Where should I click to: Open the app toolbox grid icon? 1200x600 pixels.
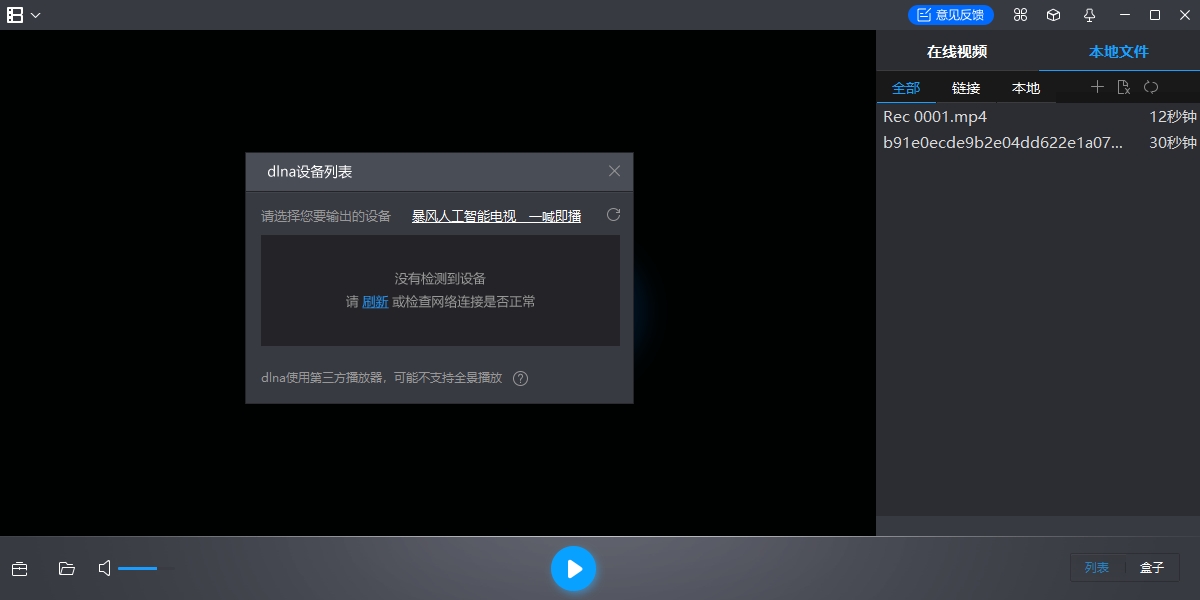1020,15
